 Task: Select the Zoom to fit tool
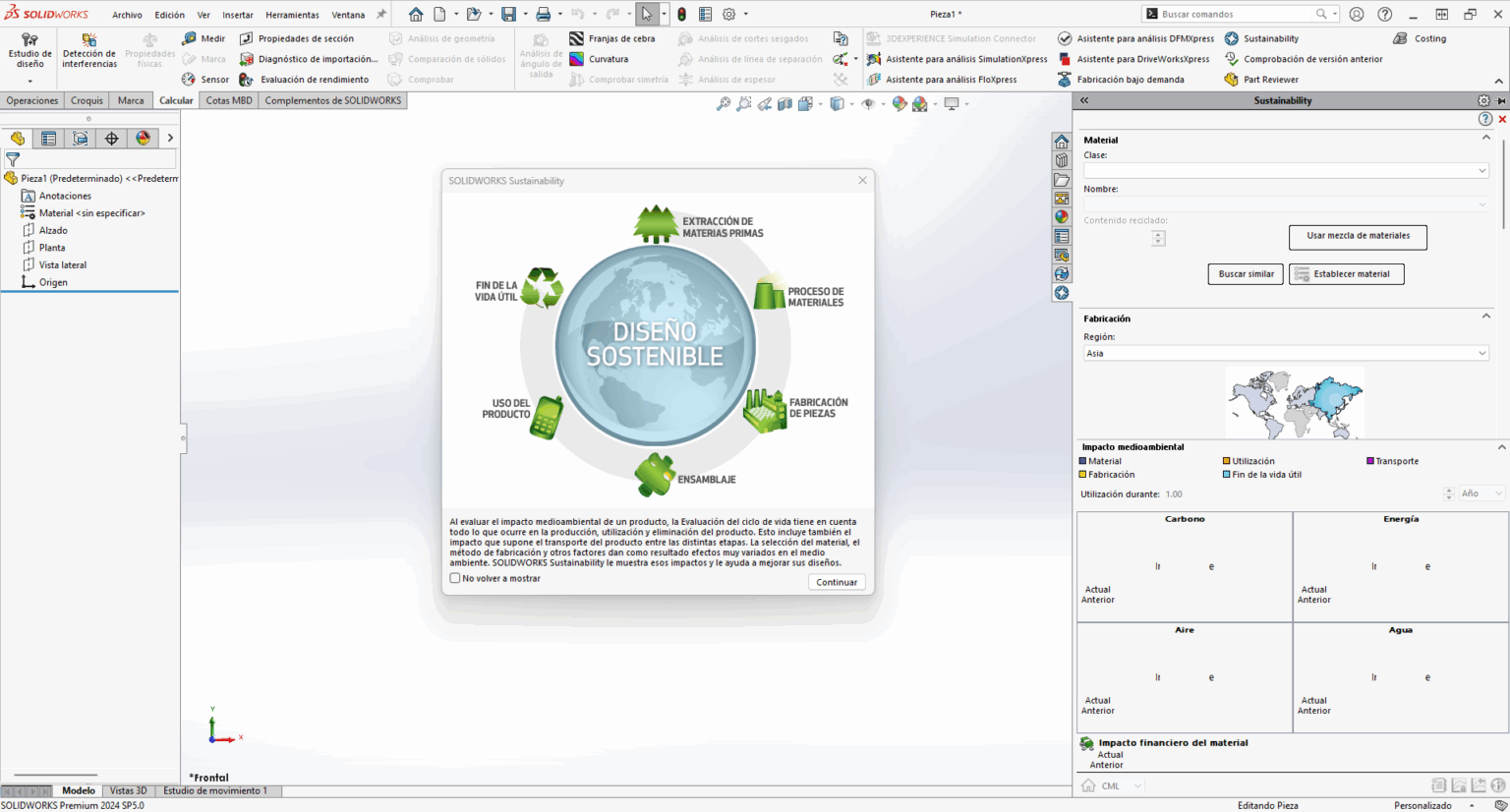725,103
